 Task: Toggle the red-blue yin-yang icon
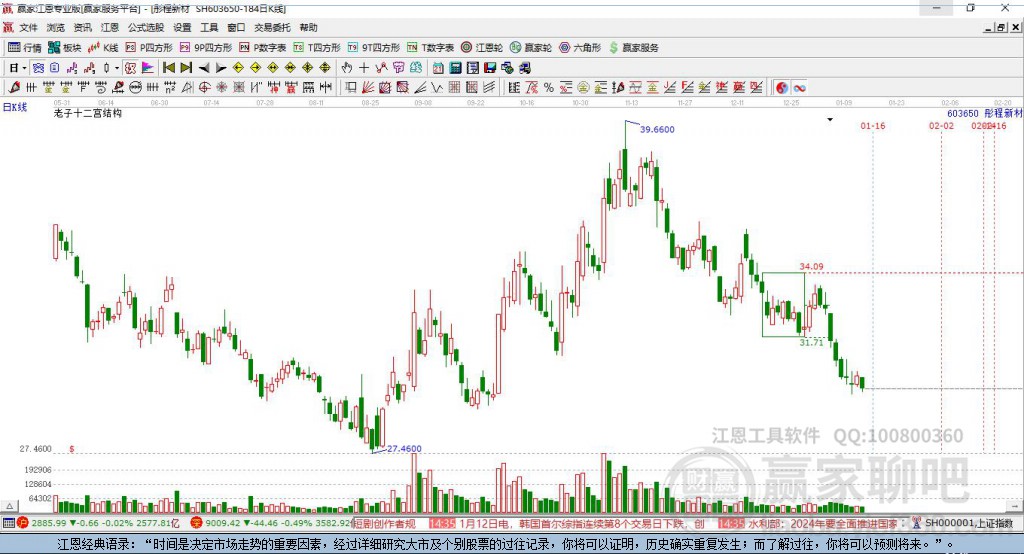(x=782, y=88)
